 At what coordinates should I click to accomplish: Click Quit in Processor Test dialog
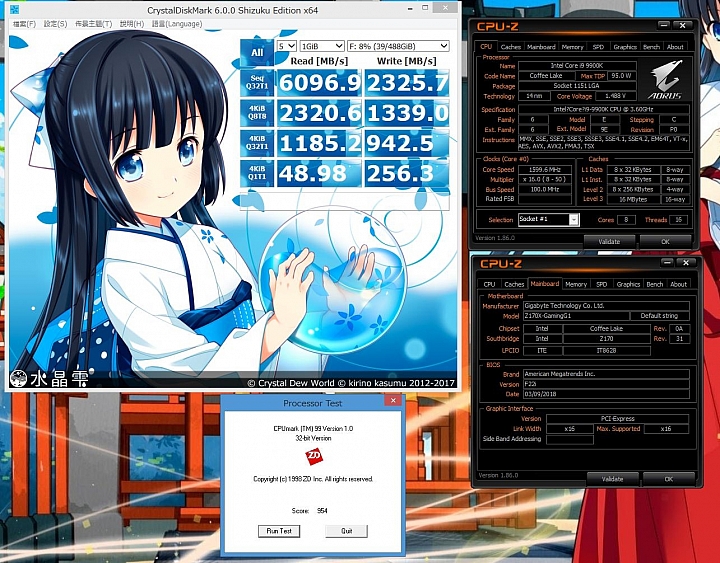click(346, 531)
